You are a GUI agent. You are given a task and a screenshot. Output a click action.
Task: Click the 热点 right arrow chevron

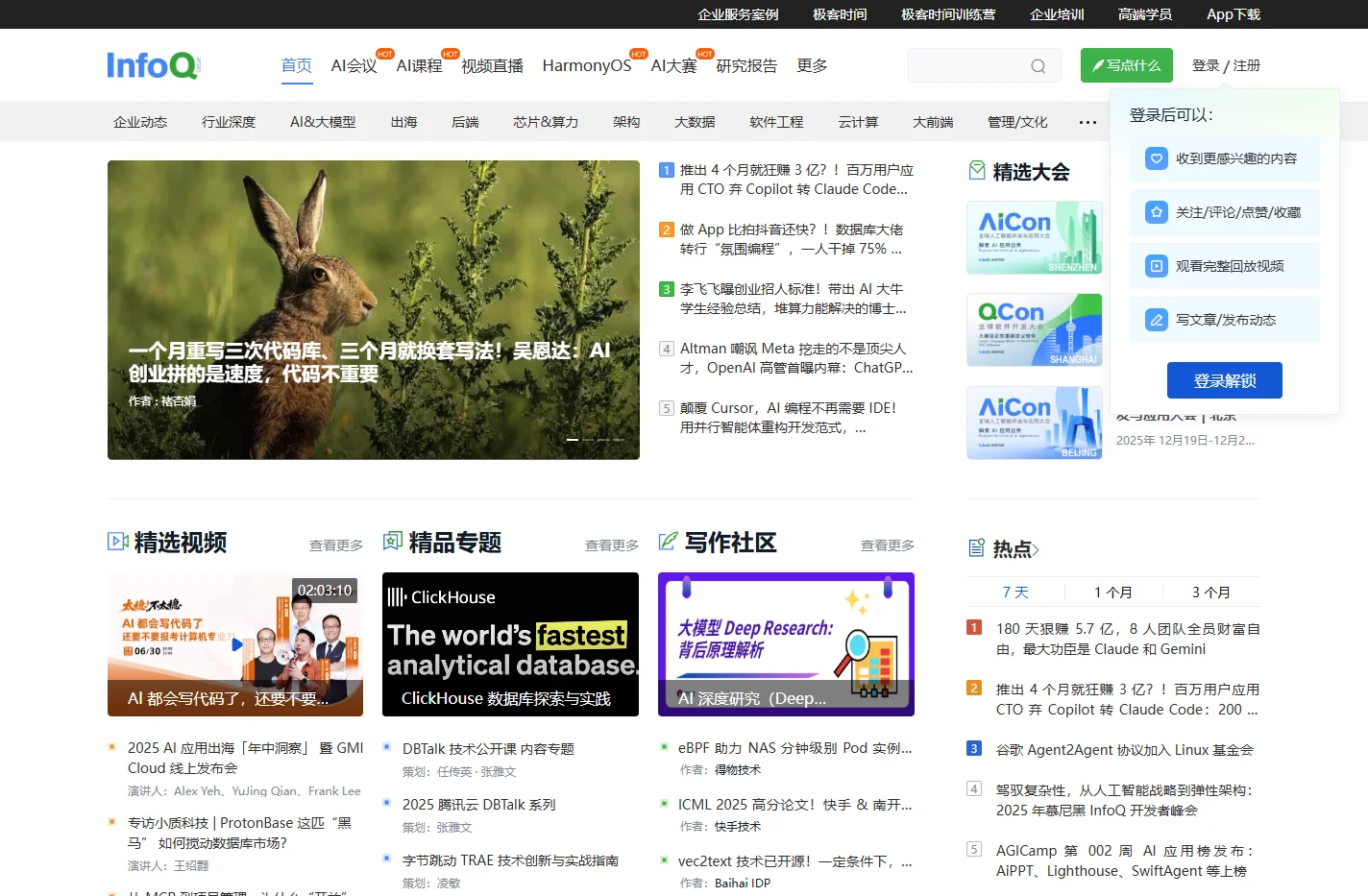(1036, 550)
